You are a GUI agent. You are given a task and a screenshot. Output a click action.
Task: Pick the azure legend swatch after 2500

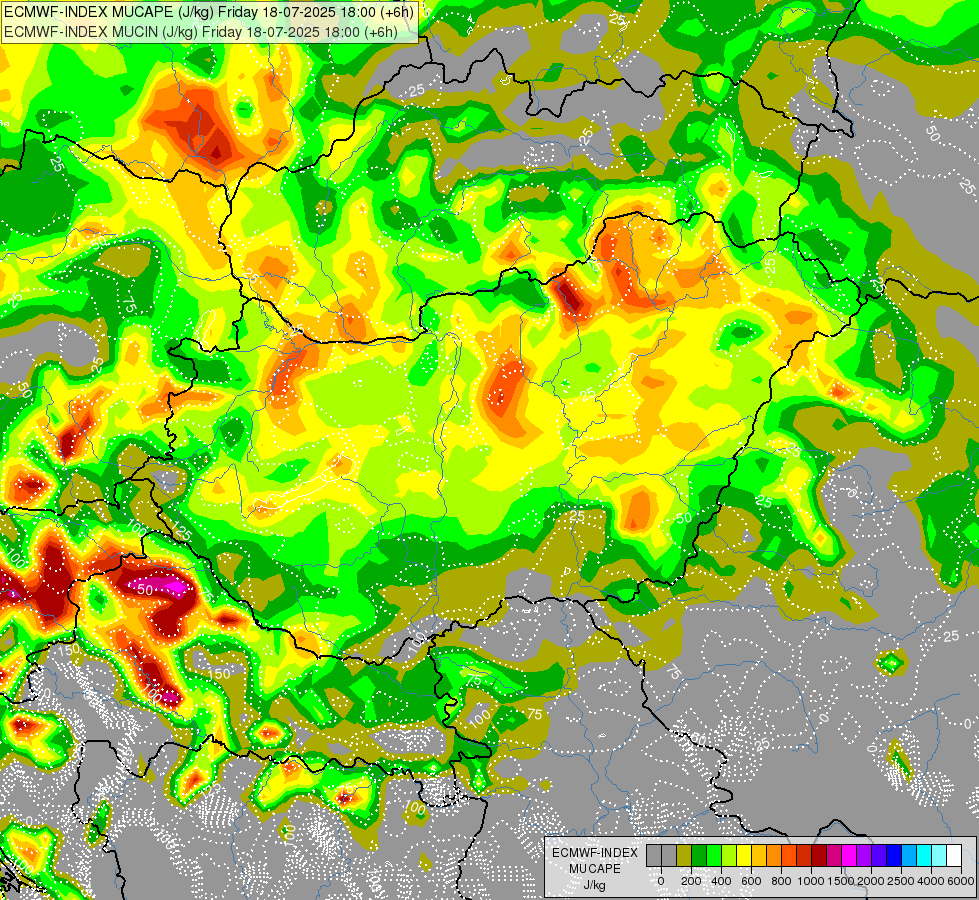(x=910, y=855)
